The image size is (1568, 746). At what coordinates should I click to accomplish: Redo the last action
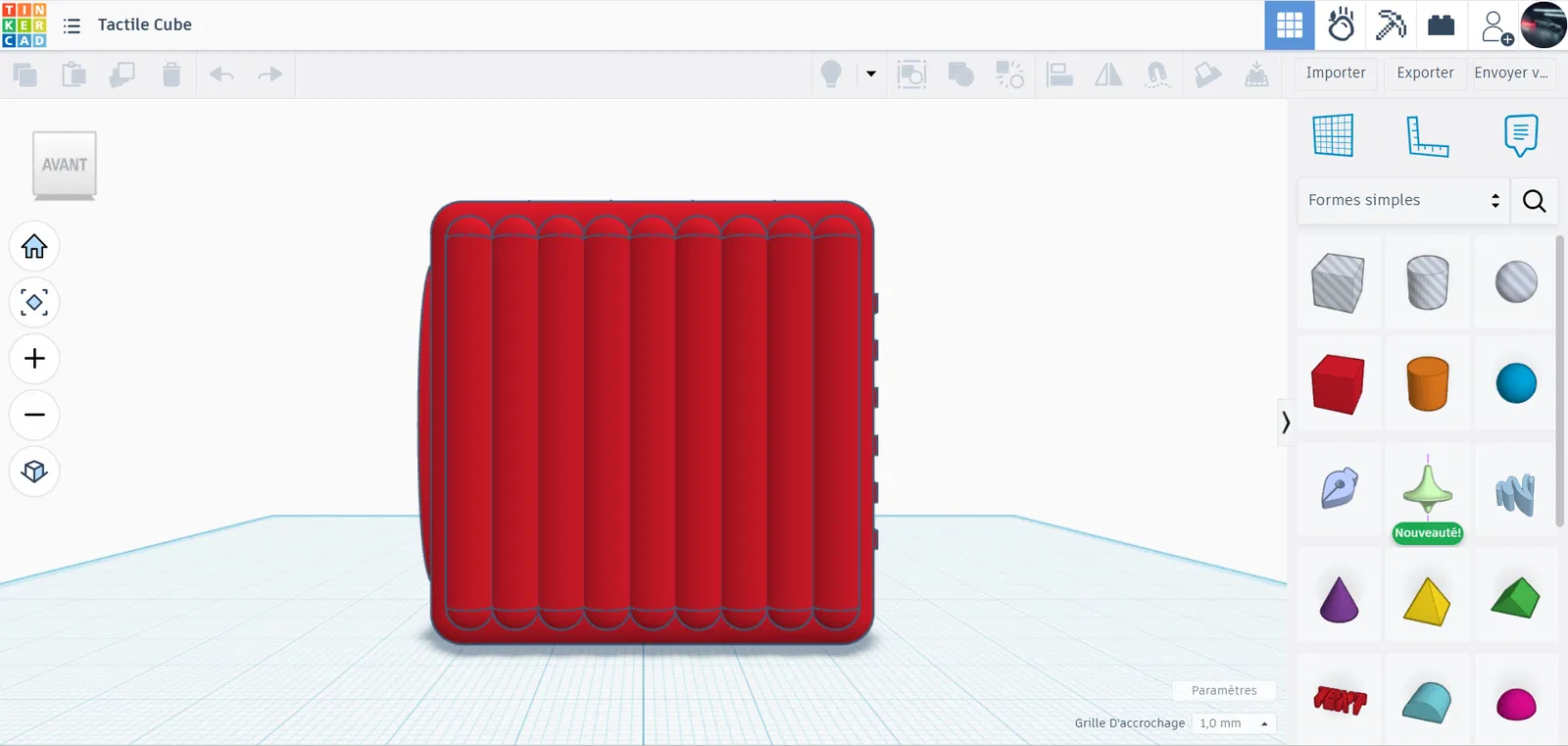pyautogui.click(x=269, y=75)
